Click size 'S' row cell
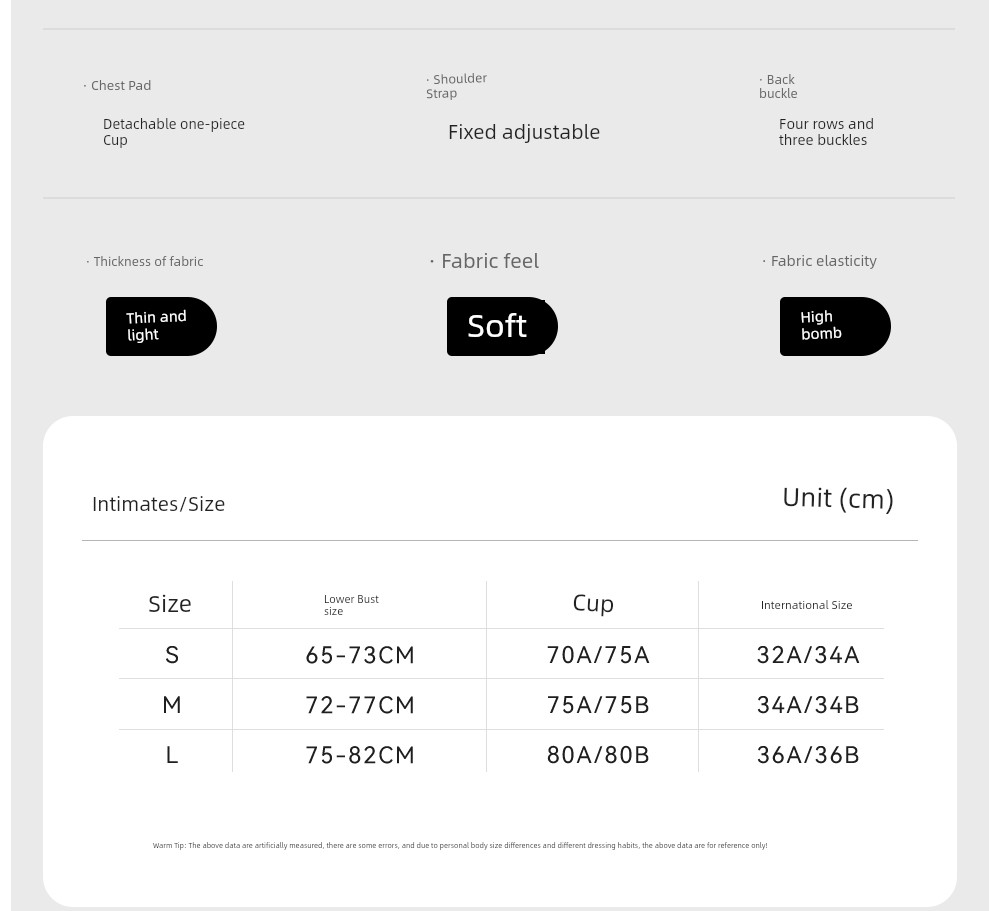This screenshot has width=1000, height=911. [x=172, y=655]
